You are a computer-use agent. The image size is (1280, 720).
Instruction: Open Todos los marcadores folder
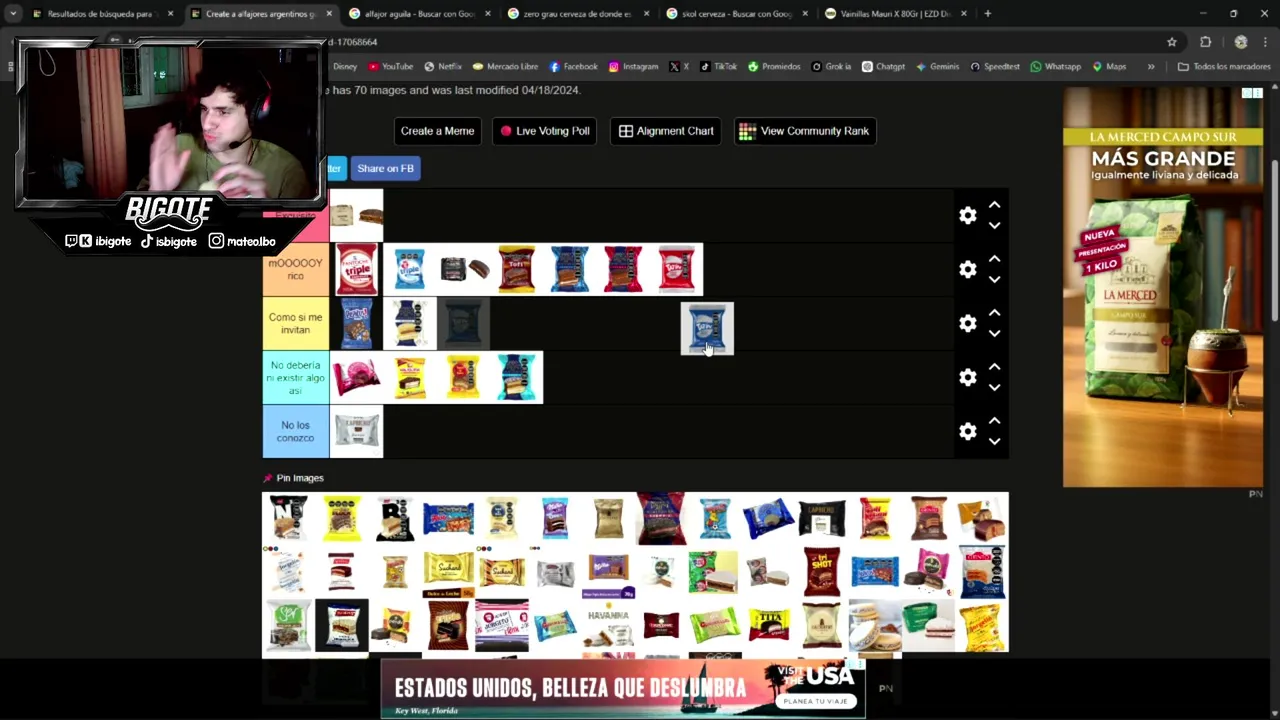[x=1224, y=67]
